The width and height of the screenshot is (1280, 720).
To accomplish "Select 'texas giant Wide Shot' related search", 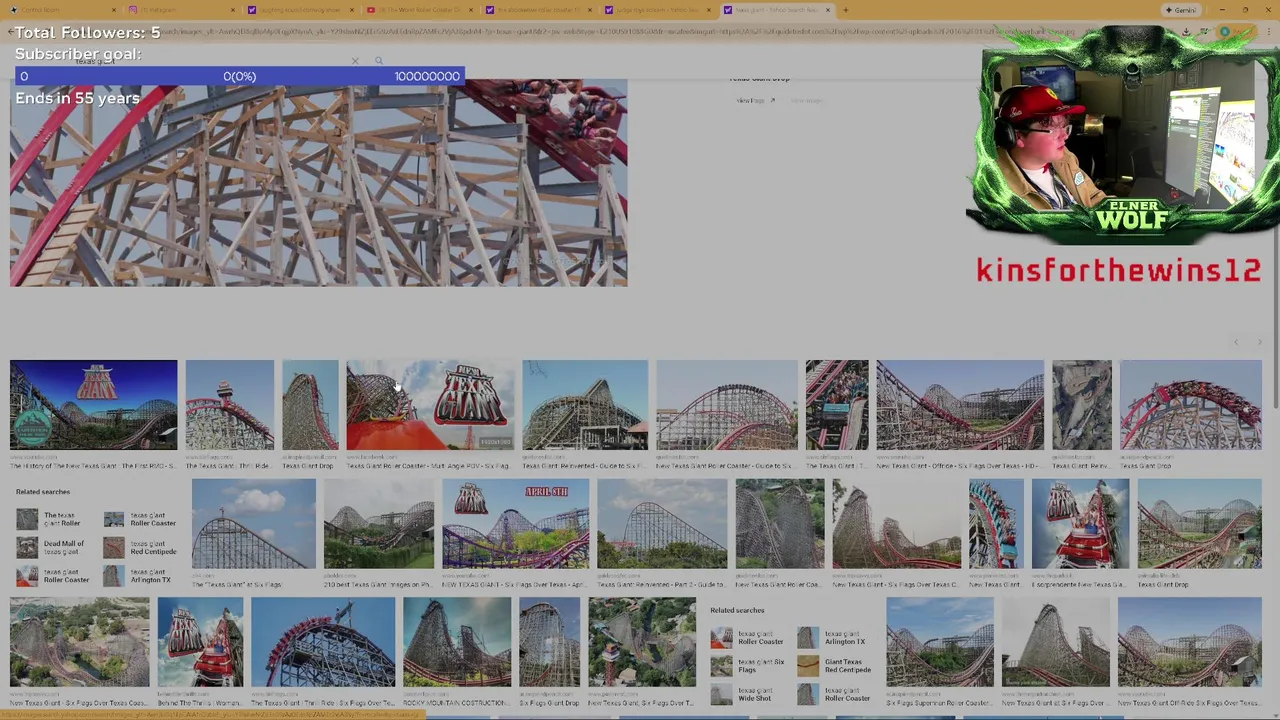I will [749, 694].
